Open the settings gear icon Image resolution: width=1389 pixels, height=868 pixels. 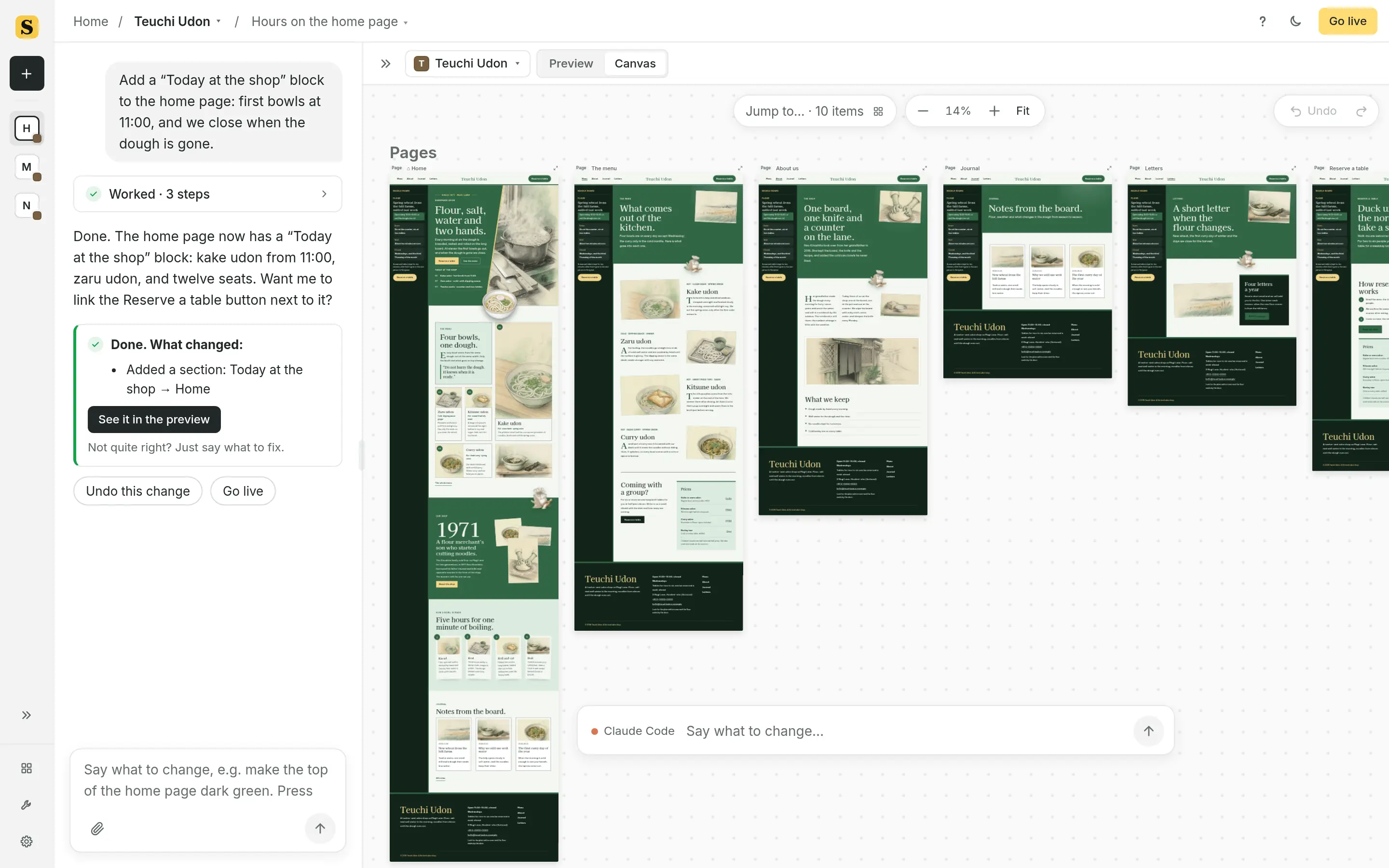(x=27, y=841)
